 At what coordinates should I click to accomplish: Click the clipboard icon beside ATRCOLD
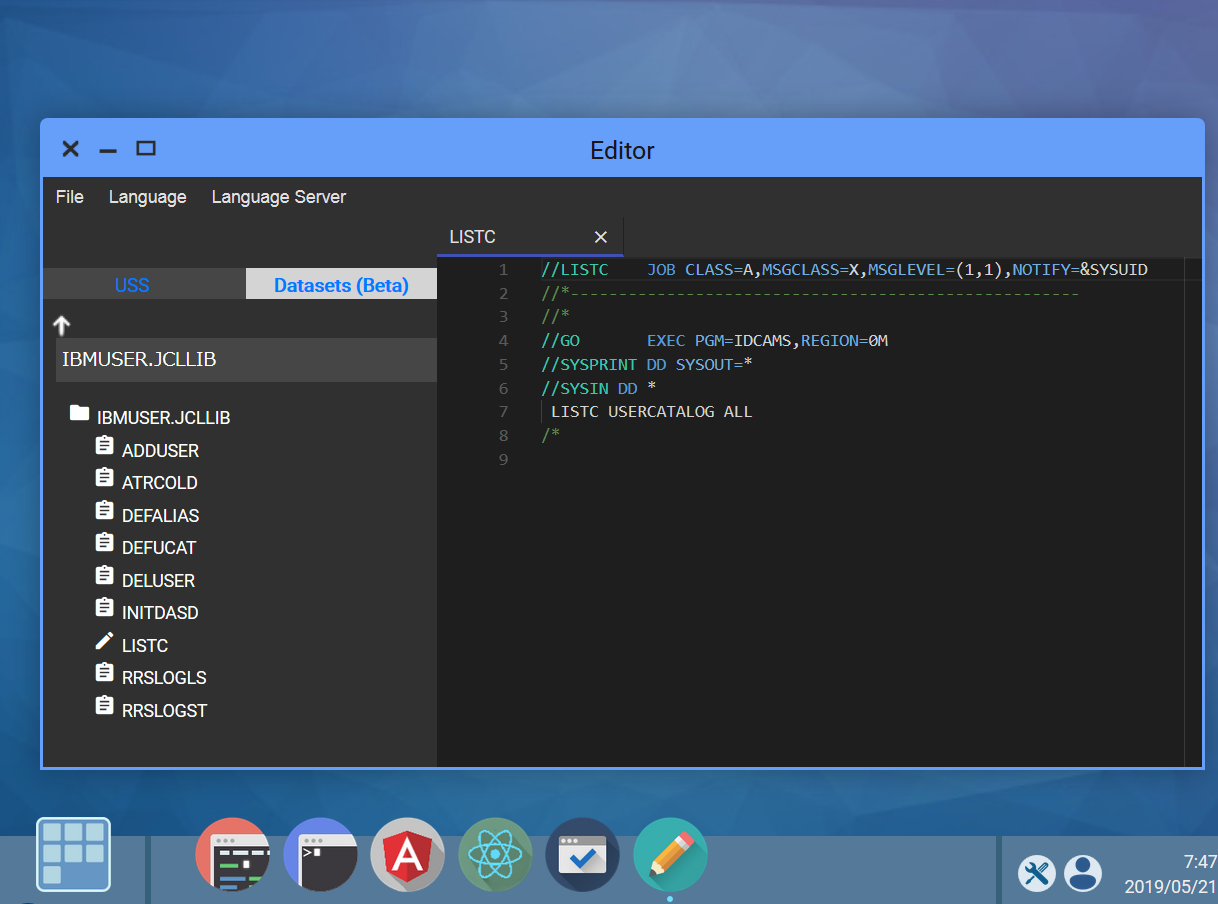pos(104,478)
